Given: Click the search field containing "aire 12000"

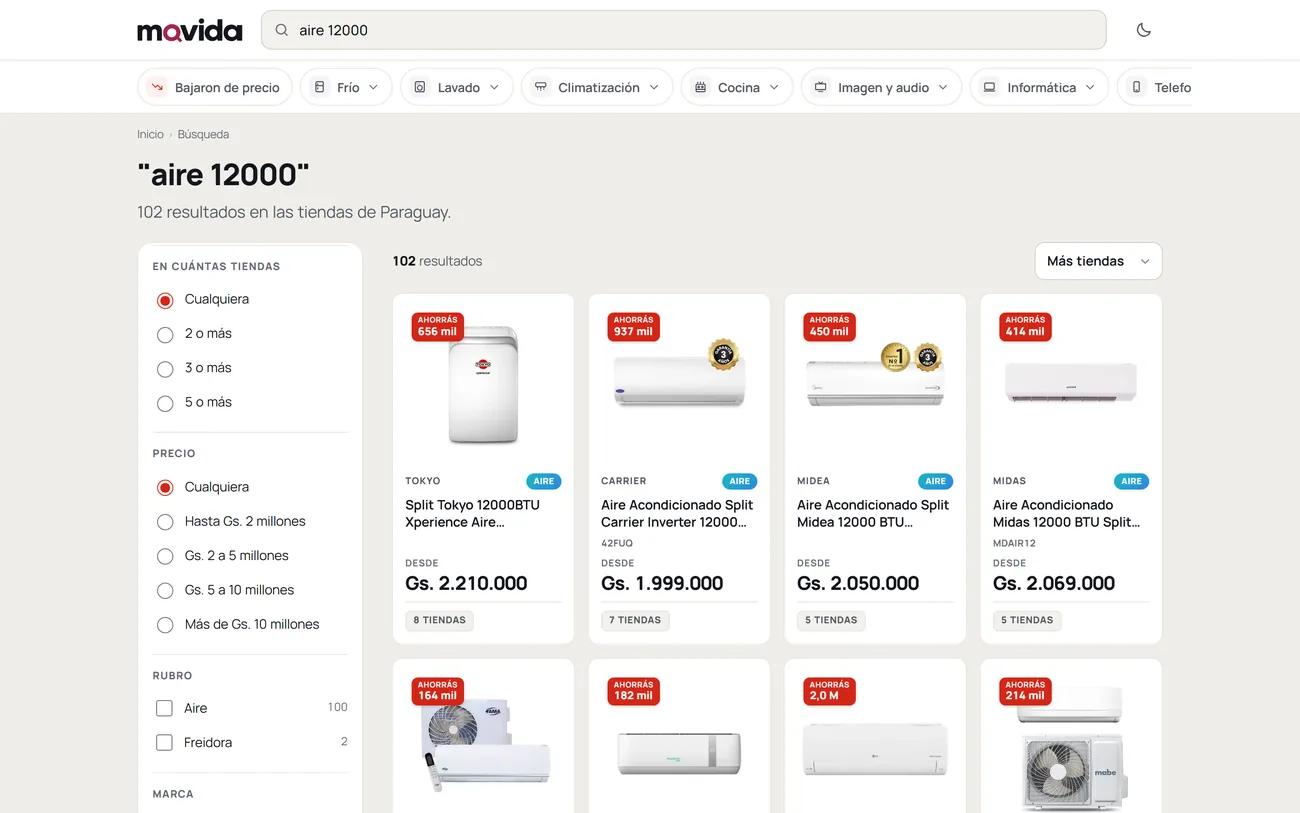Looking at the screenshot, I should tap(683, 30).
